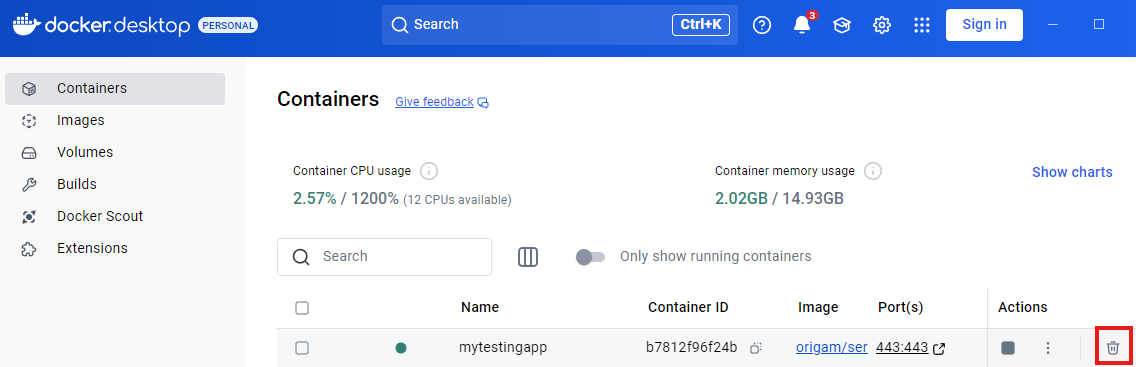Delete the mytestingapp container
Screen dimensions: 1136x367
coord(1113,348)
